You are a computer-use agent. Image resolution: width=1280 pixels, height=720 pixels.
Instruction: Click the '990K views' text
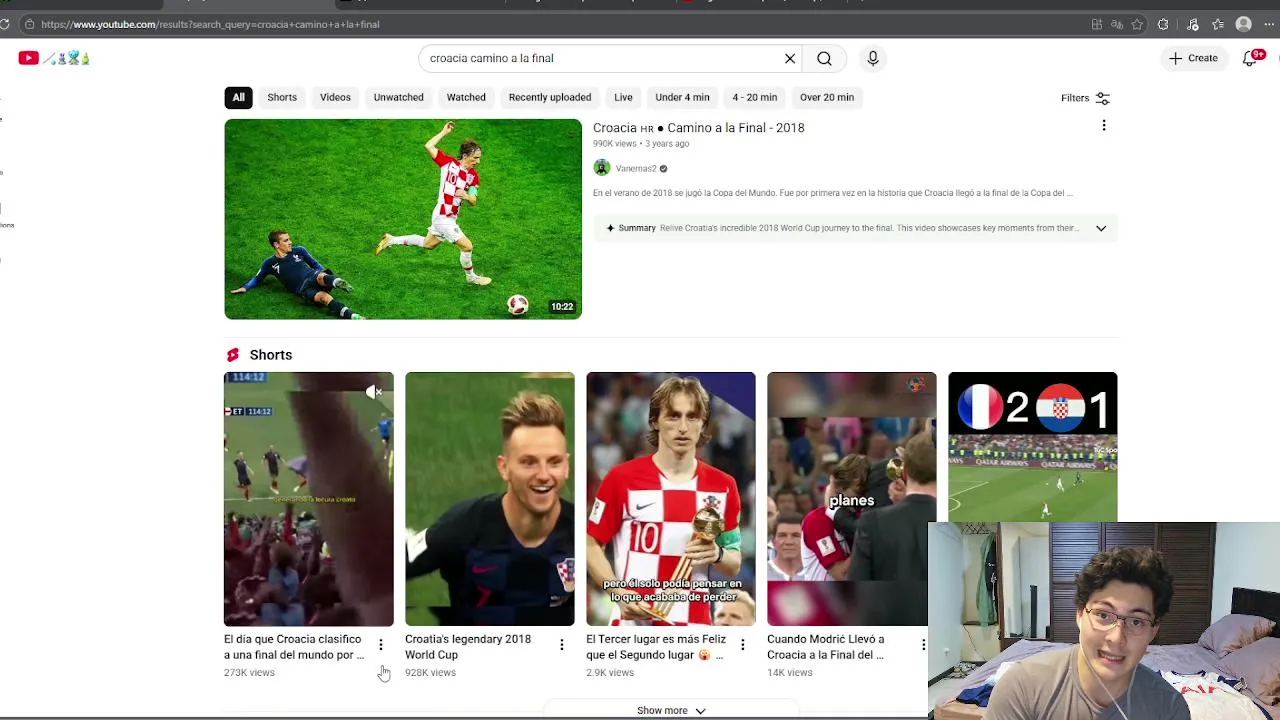(x=615, y=144)
